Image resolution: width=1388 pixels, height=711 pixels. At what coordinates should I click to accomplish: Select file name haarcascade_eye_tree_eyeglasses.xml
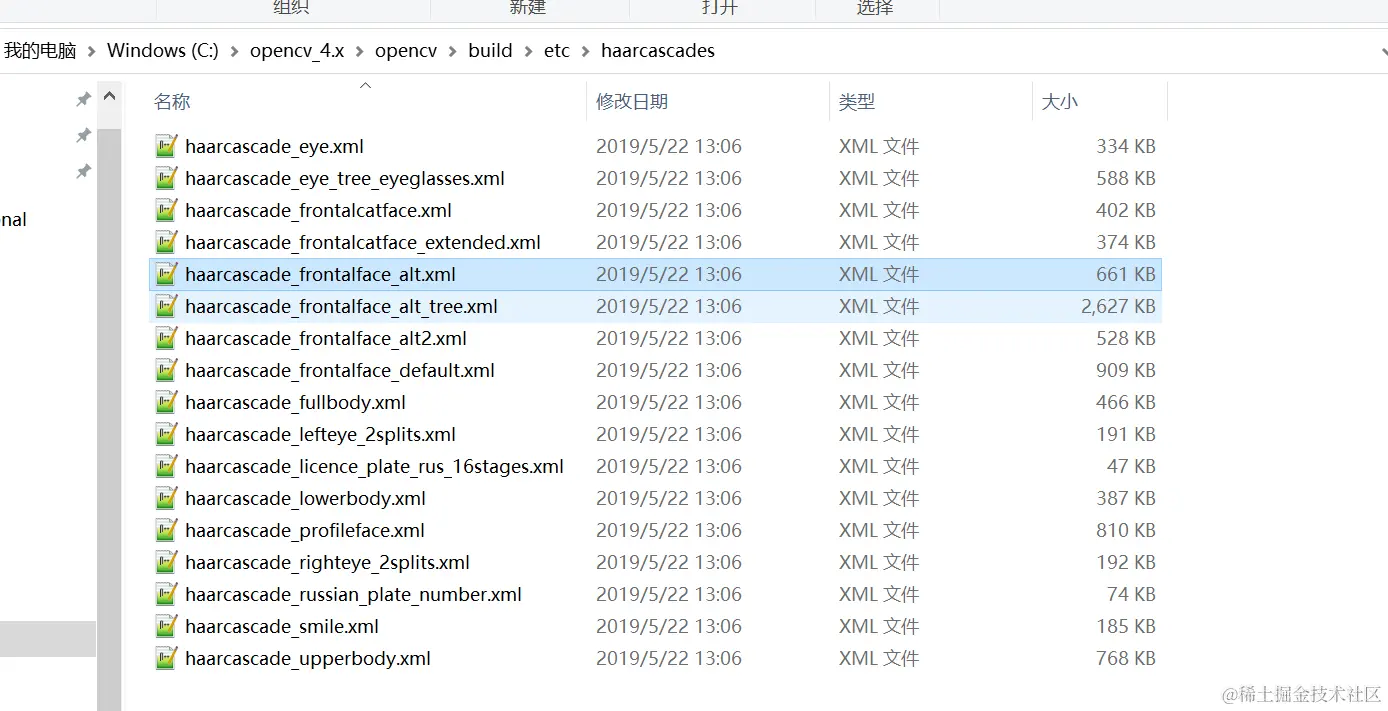coord(345,179)
